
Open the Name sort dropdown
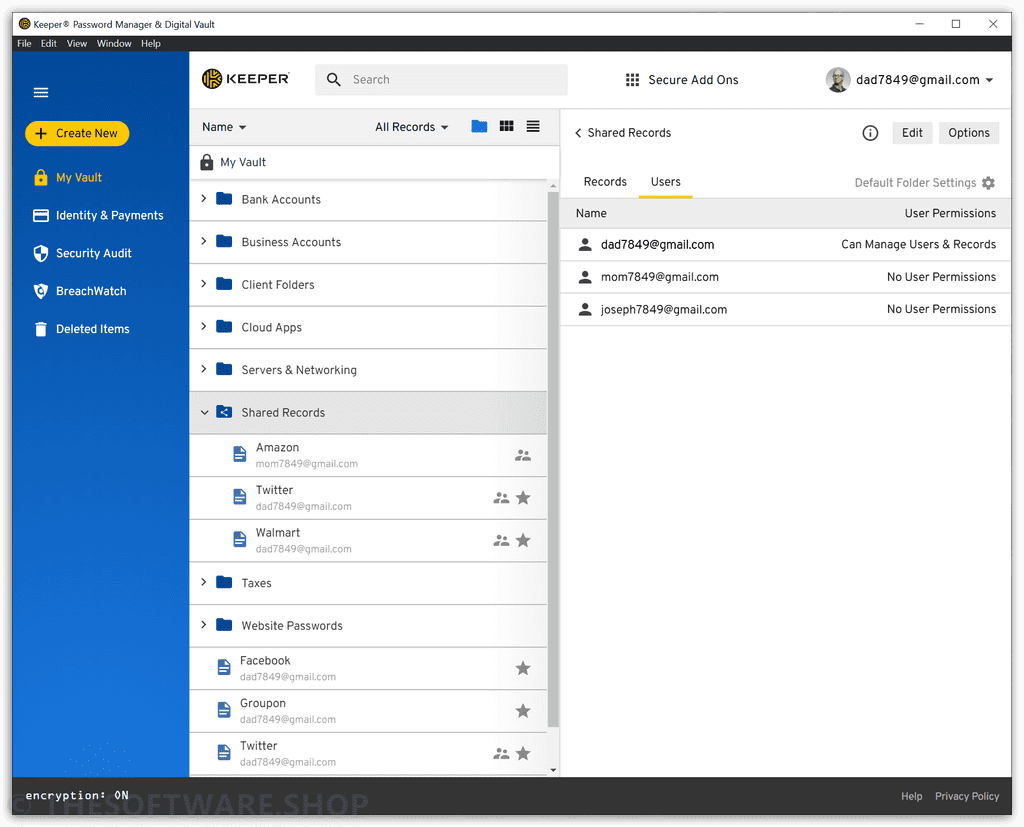tap(224, 127)
